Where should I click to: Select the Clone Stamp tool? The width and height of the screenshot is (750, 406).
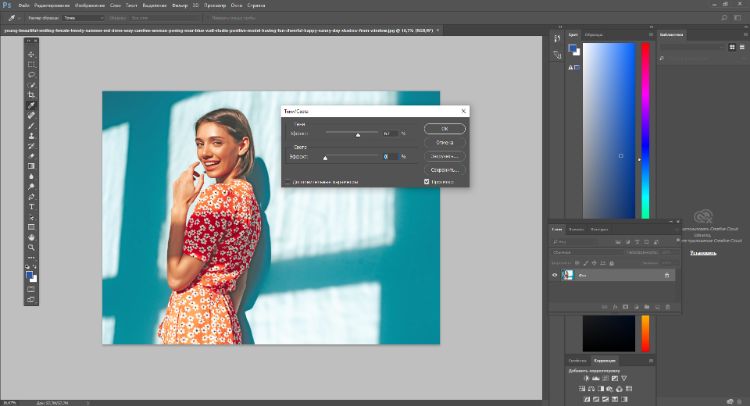(x=31, y=136)
